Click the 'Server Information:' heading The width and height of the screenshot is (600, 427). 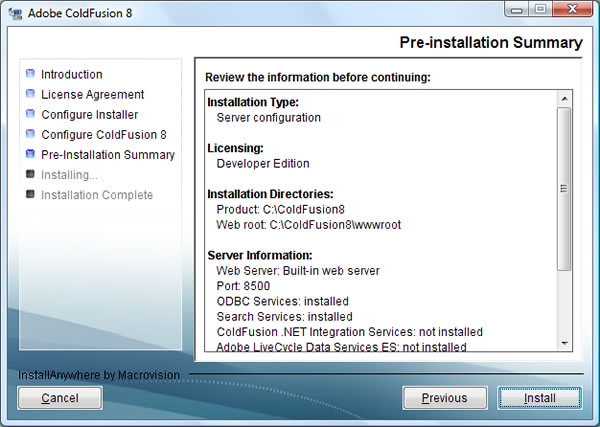[x=260, y=255]
